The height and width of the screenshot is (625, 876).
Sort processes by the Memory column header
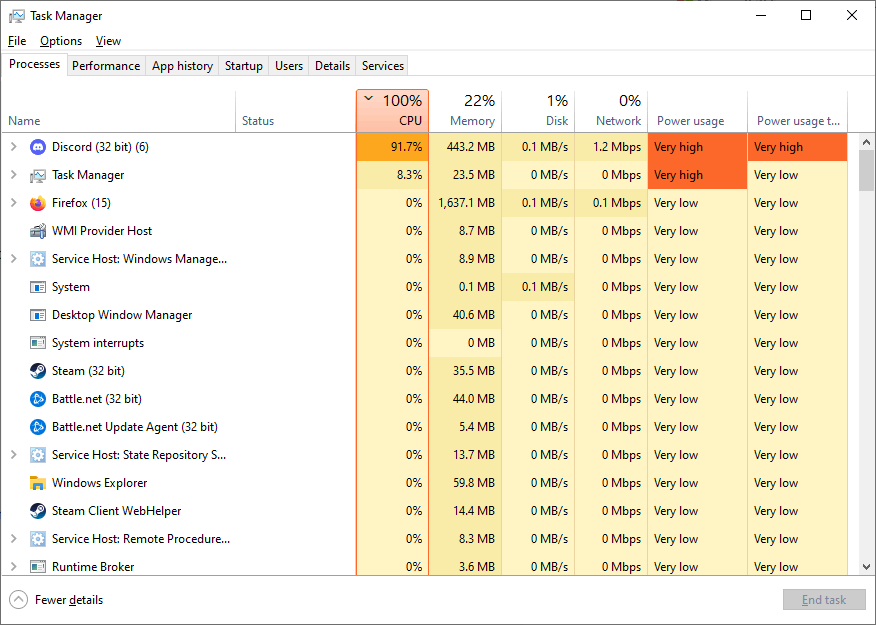tap(465, 110)
